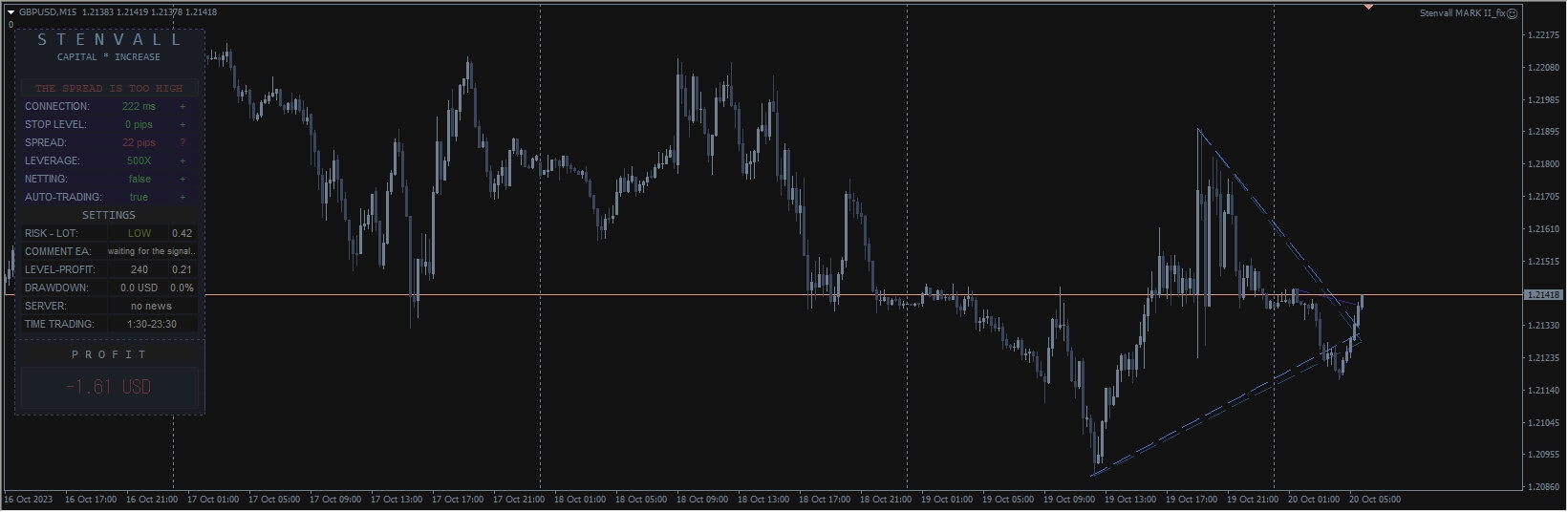Click the lot size value 0.42
This screenshot has height=512, width=1568.
coord(182,233)
